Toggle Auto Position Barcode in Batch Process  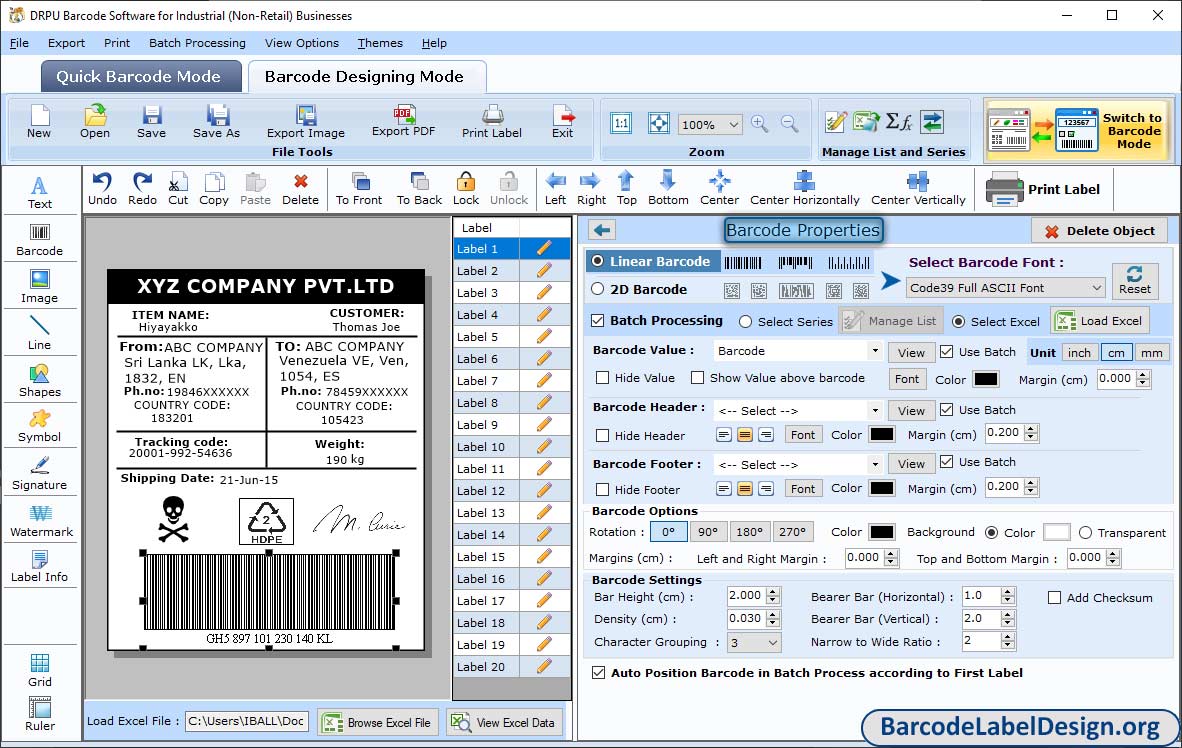point(599,673)
